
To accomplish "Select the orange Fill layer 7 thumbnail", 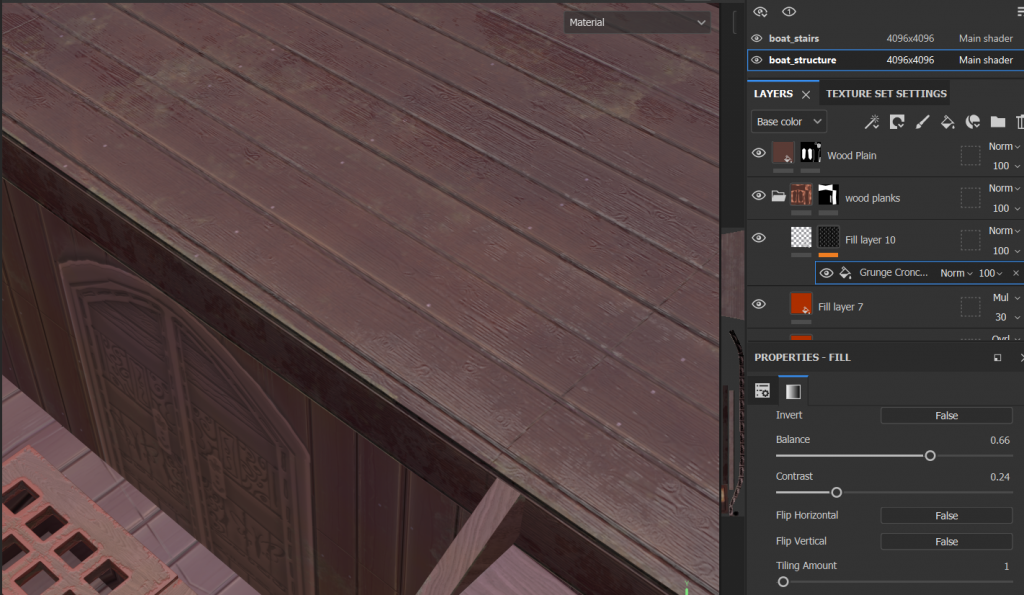I will tap(801, 304).
